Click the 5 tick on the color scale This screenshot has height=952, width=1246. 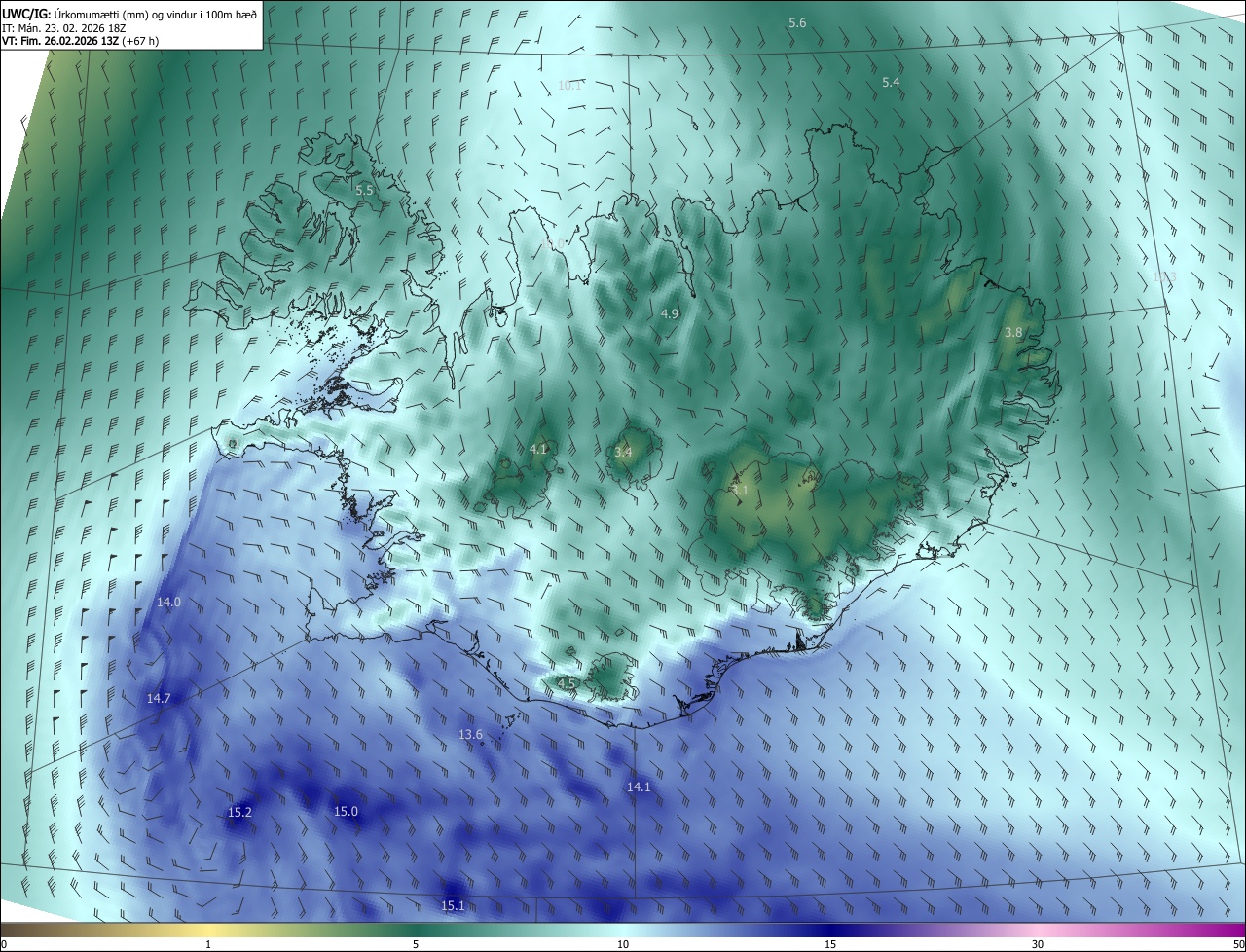click(x=416, y=944)
